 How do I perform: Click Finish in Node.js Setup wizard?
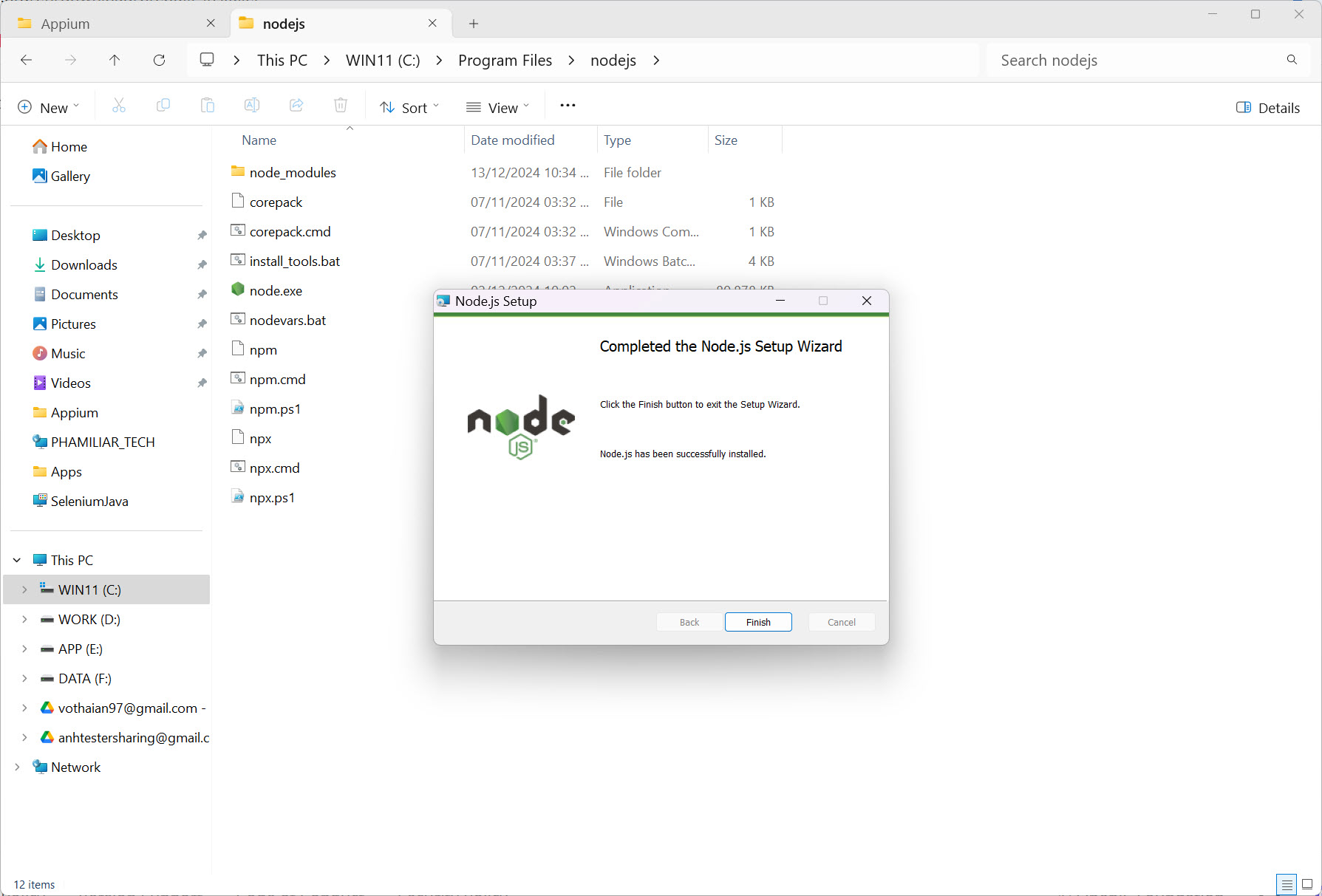tap(758, 622)
